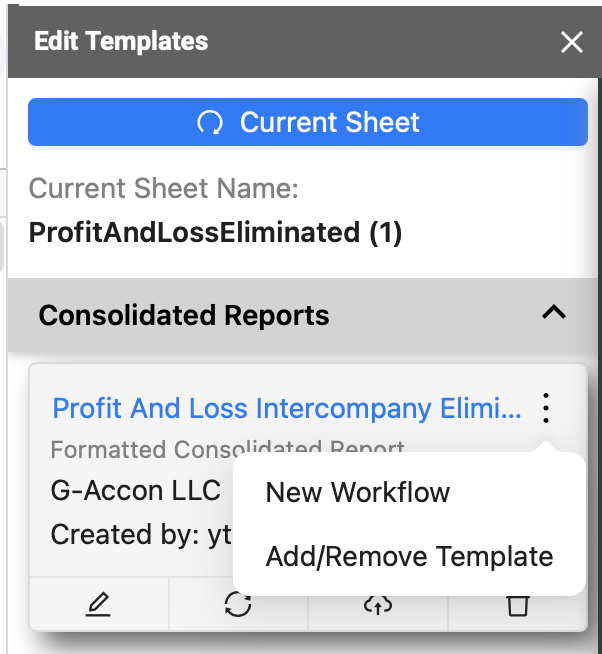Image resolution: width=602 pixels, height=654 pixels.
Task: Click the cloud upload icon
Action: coord(378,604)
